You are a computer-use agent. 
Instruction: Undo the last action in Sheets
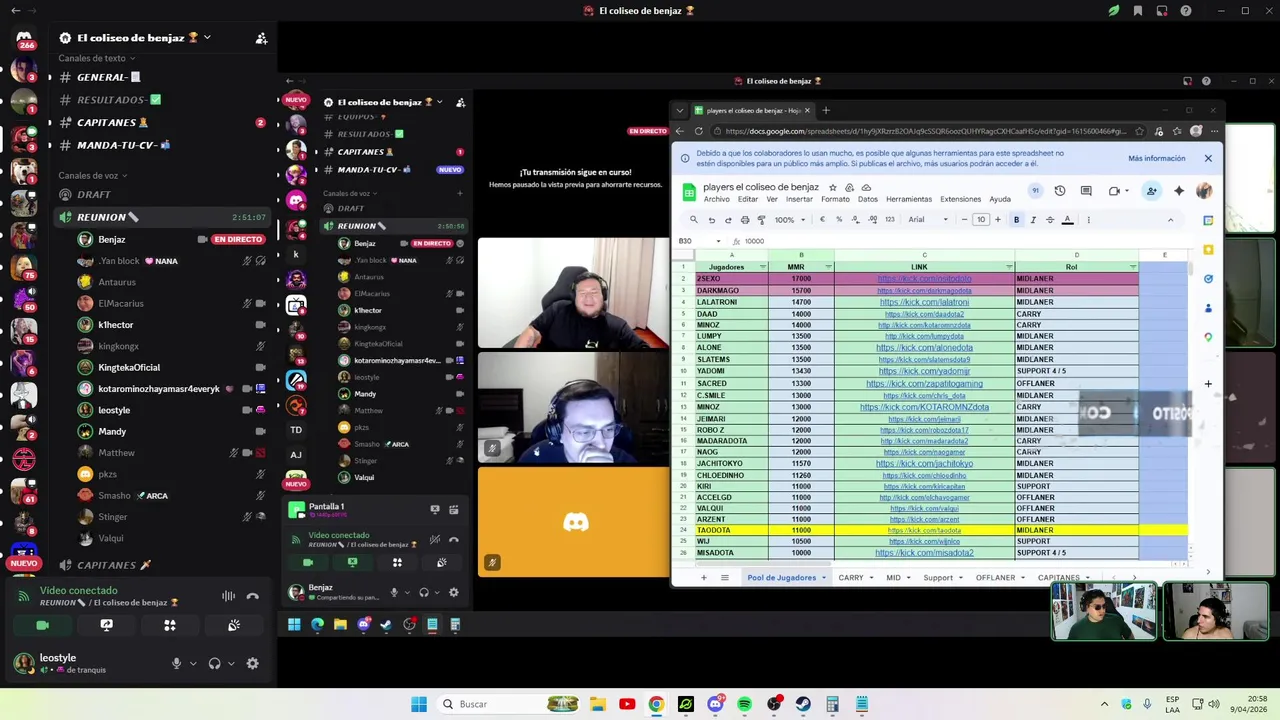coord(711,220)
